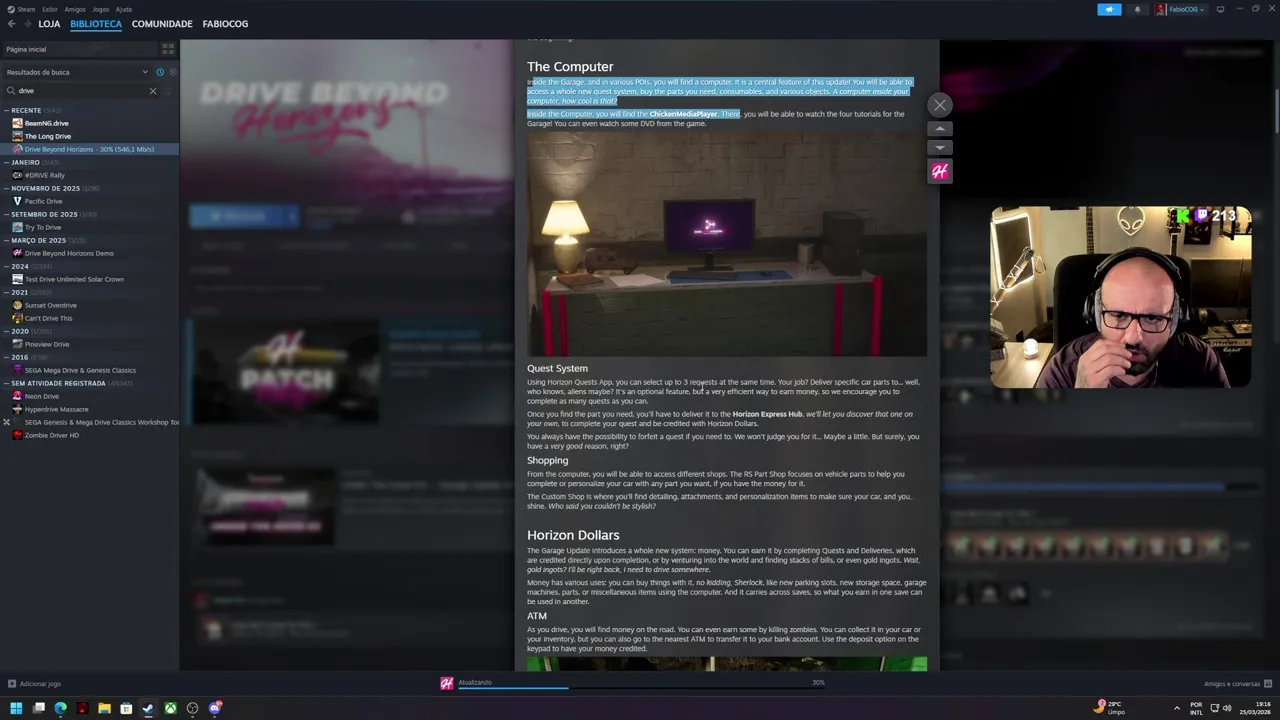Open Steam from the Windows taskbar
Viewport: 1280px width, 720px height.
point(148,708)
